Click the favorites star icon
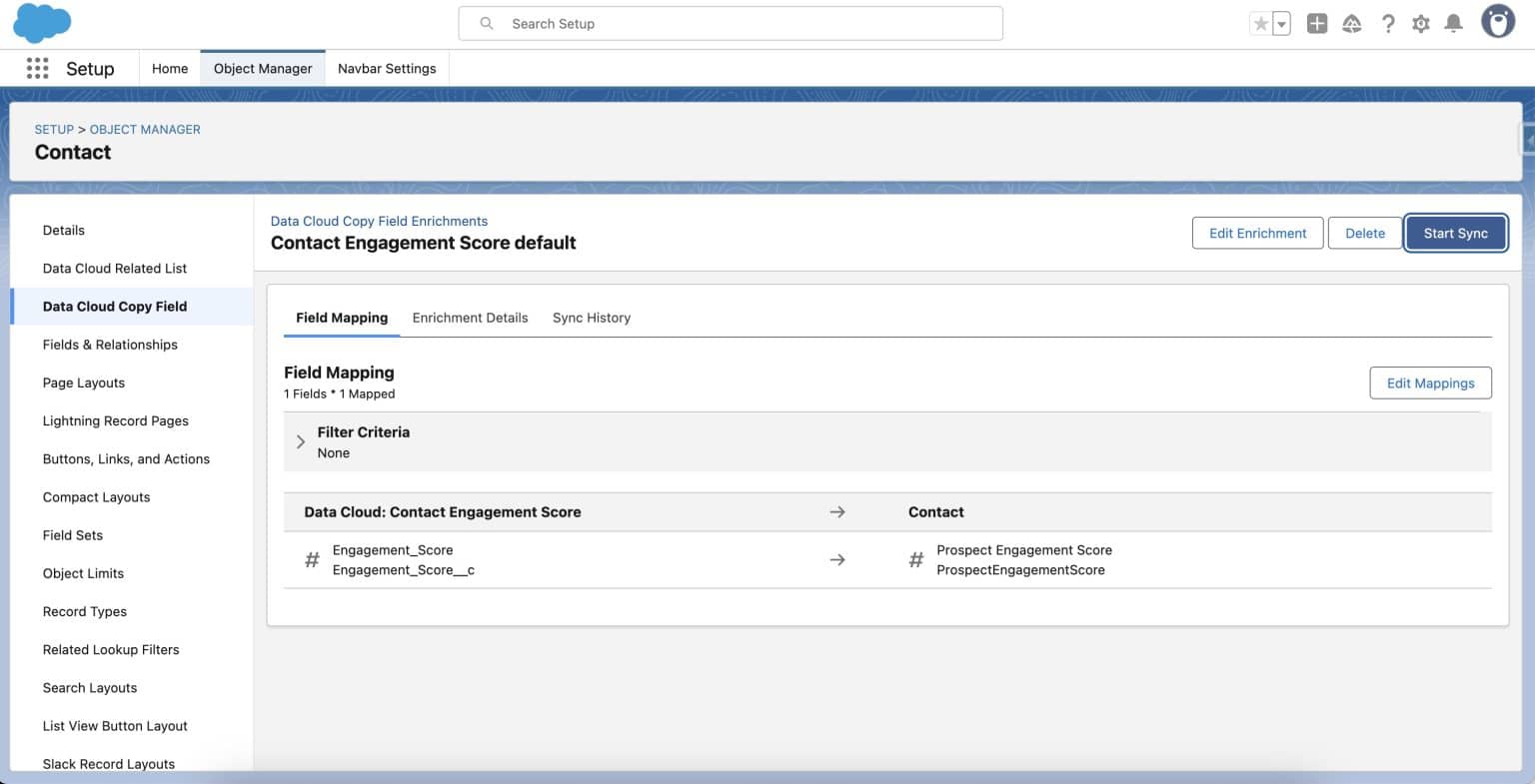1535x784 pixels. [1261, 24]
